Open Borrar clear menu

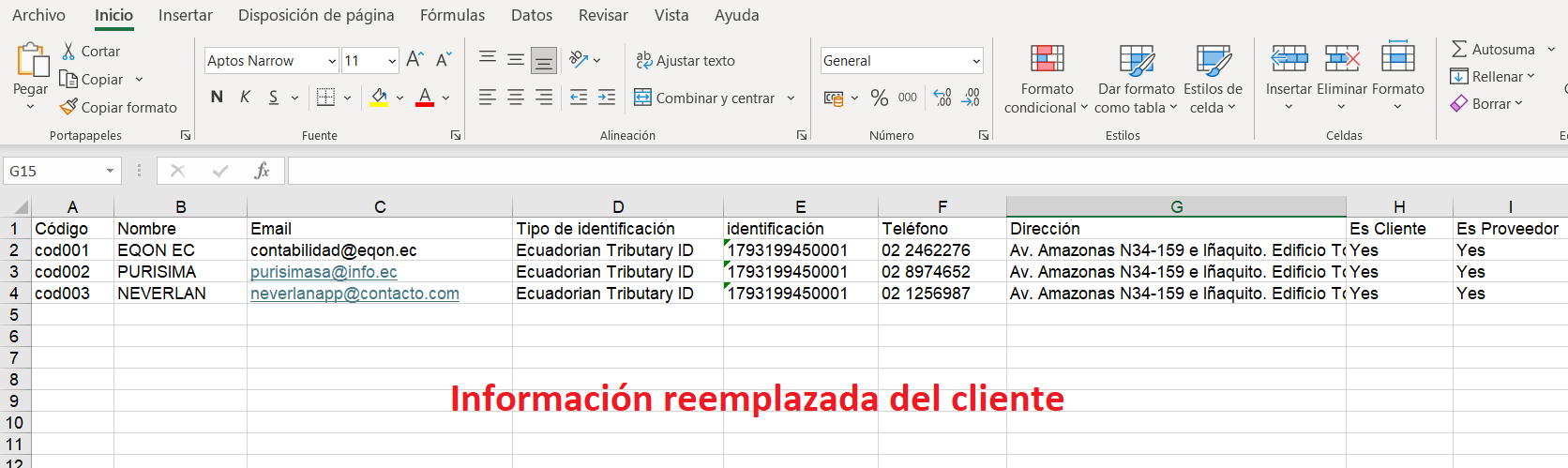(x=1486, y=104)
